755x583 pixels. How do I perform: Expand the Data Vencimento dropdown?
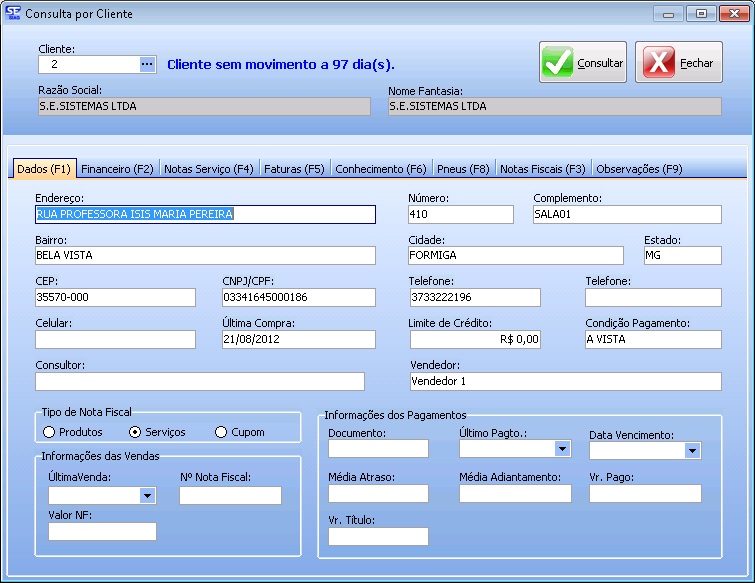[x=692, y=451]
